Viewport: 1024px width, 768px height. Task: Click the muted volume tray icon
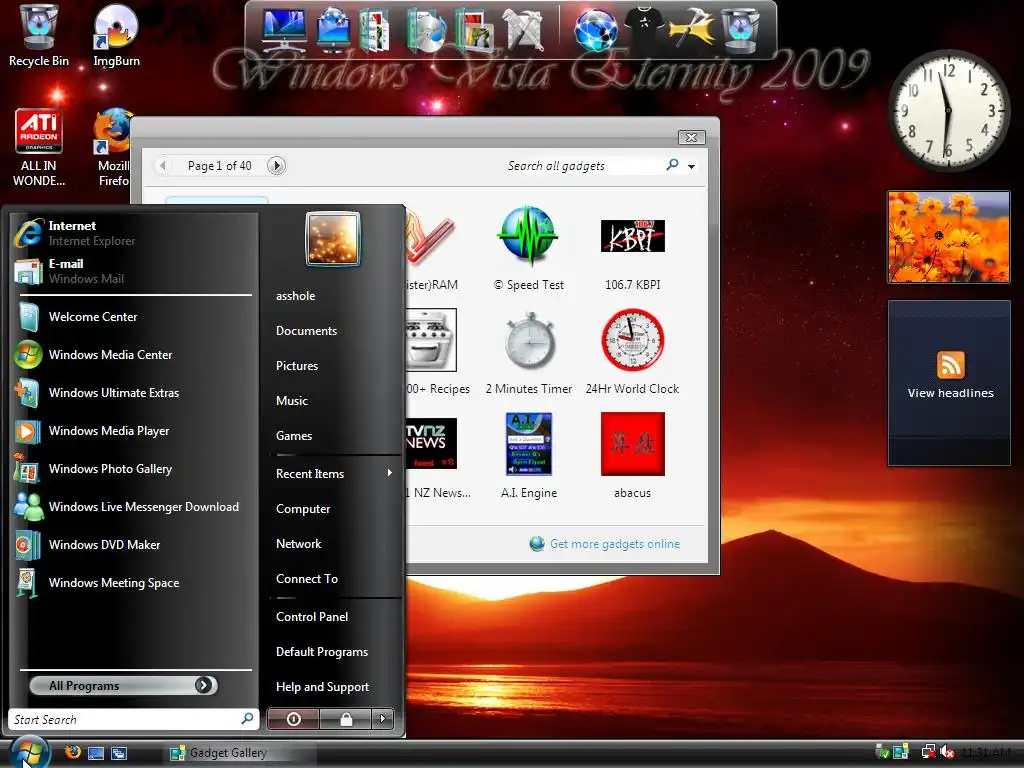pos(946,752)
